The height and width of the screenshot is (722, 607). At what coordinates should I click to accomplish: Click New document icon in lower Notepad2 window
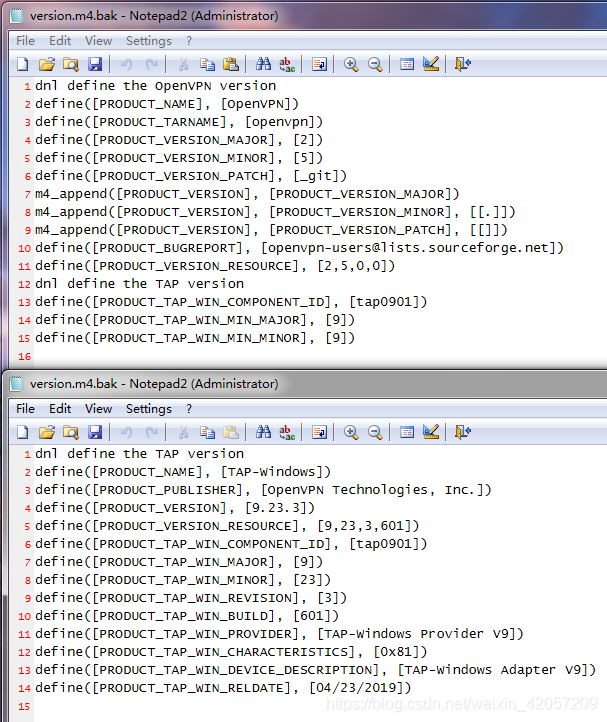point(23,432)
